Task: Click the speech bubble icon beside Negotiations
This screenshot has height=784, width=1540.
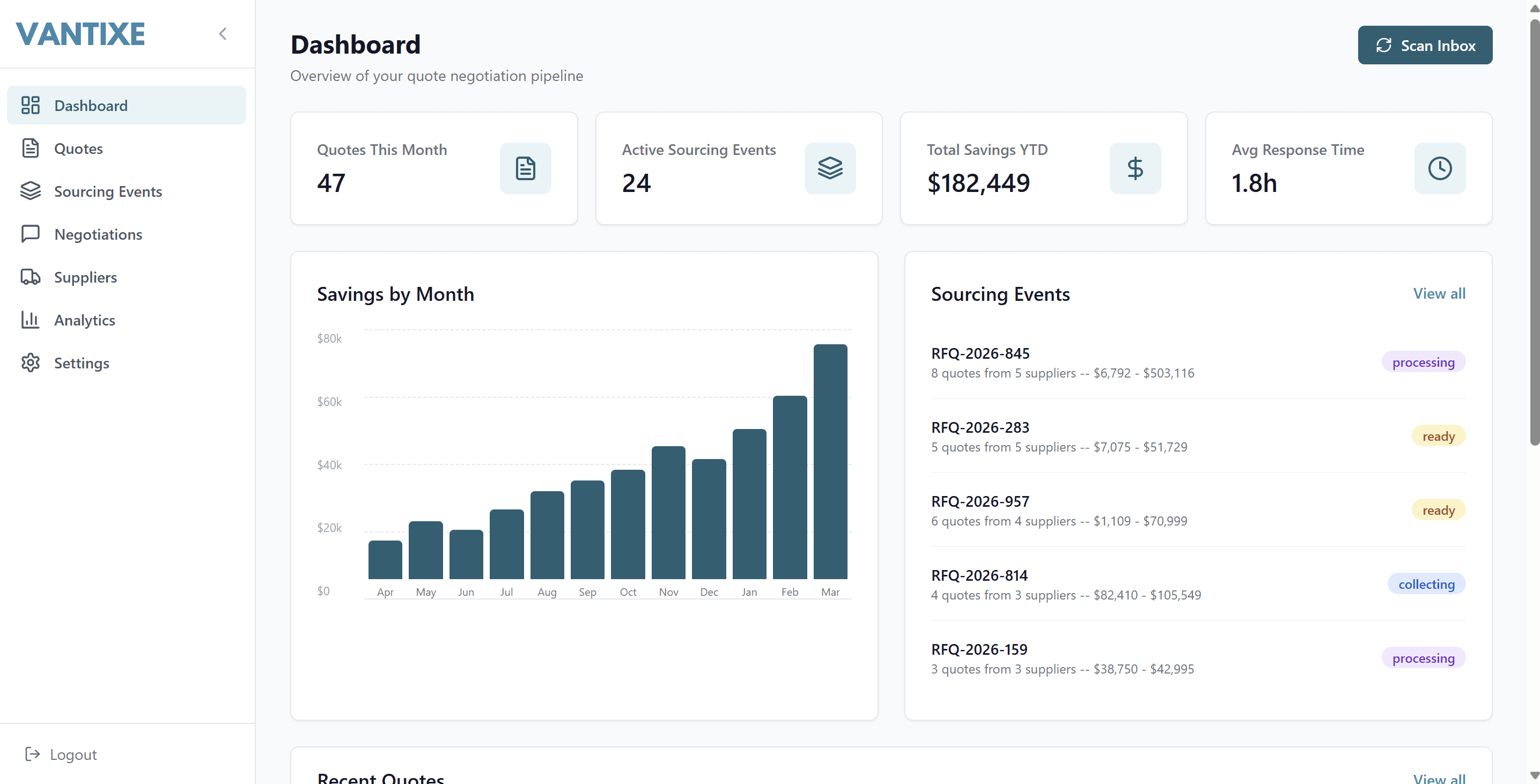Action: coord(30,234)
